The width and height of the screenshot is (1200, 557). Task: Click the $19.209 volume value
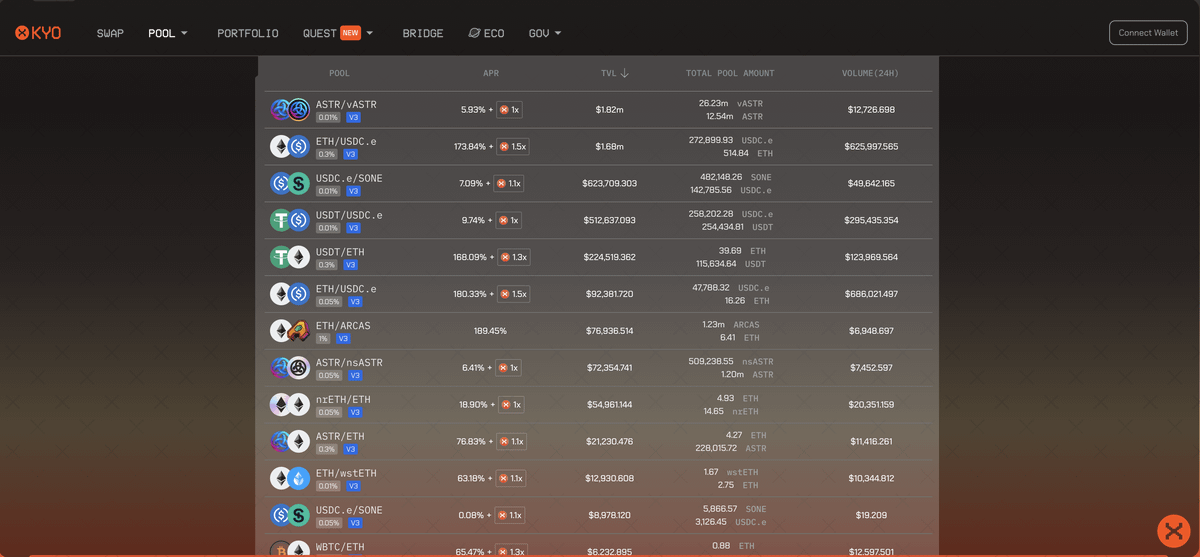871,515
